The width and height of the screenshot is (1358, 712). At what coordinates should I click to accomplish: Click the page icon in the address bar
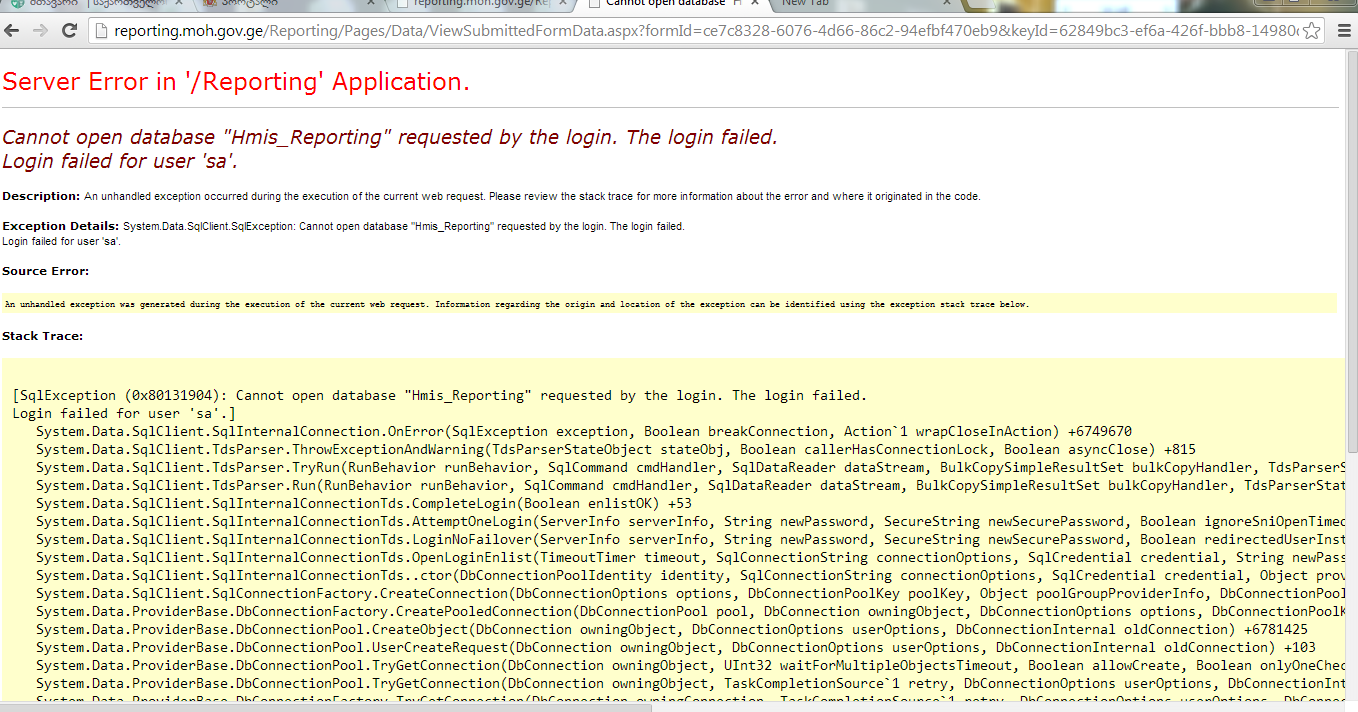(101, 31)
